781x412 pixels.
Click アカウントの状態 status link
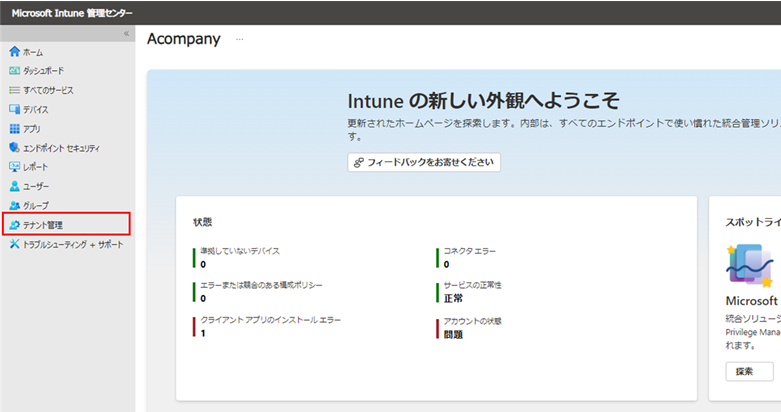pos(472,321)
